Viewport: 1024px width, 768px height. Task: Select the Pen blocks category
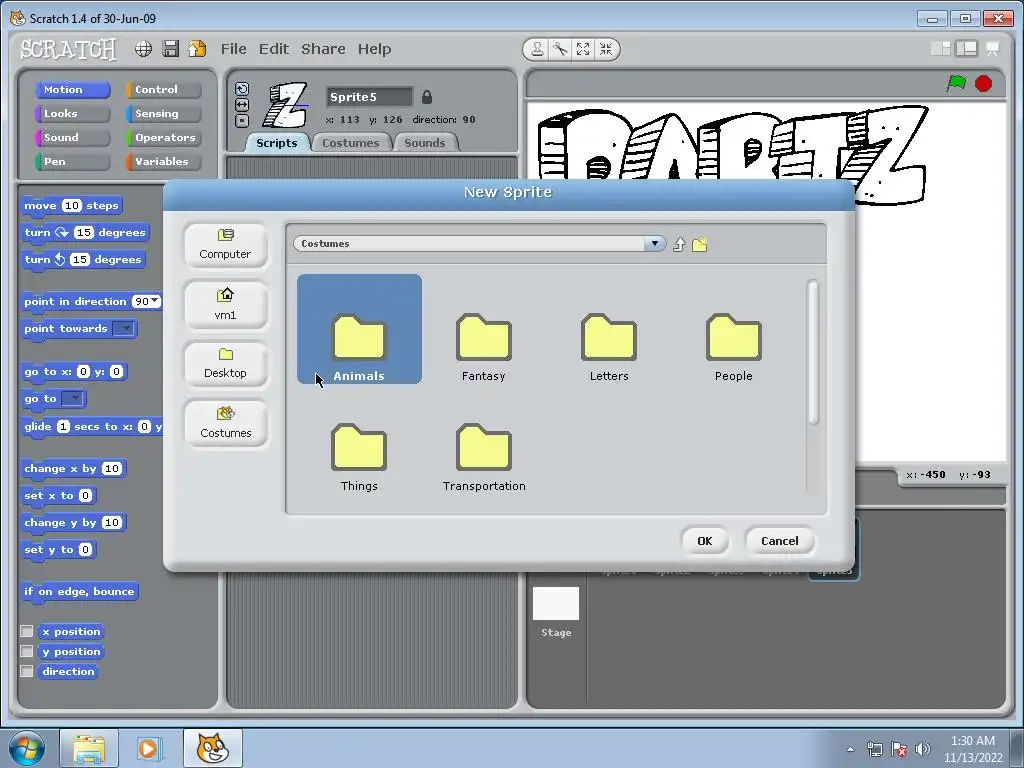pyautogui.click(x=72, y=162)
